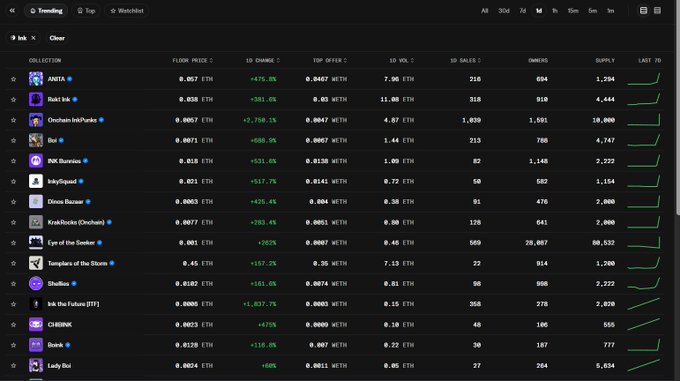Open the KrakRocks (Onchain) collection link
Viewport: 680px width, 381px height.
(x=76, y=222)
